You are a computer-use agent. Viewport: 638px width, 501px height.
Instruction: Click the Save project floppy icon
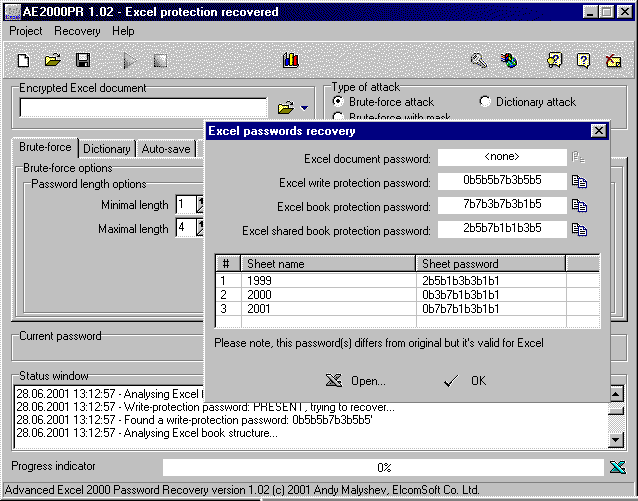pos(83,61)
